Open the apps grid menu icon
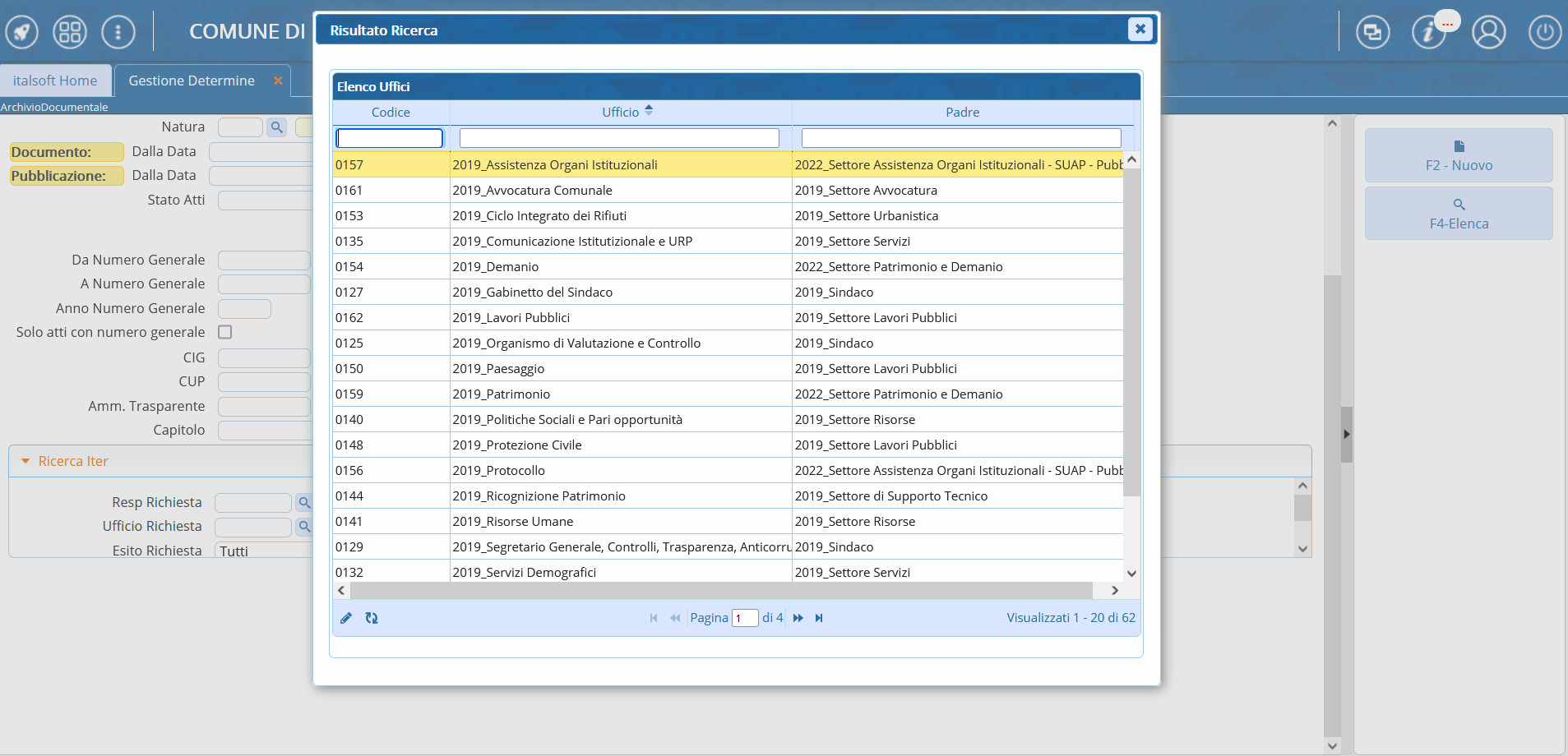Viewport: 1568px width, 756px height. pos(70,33)
